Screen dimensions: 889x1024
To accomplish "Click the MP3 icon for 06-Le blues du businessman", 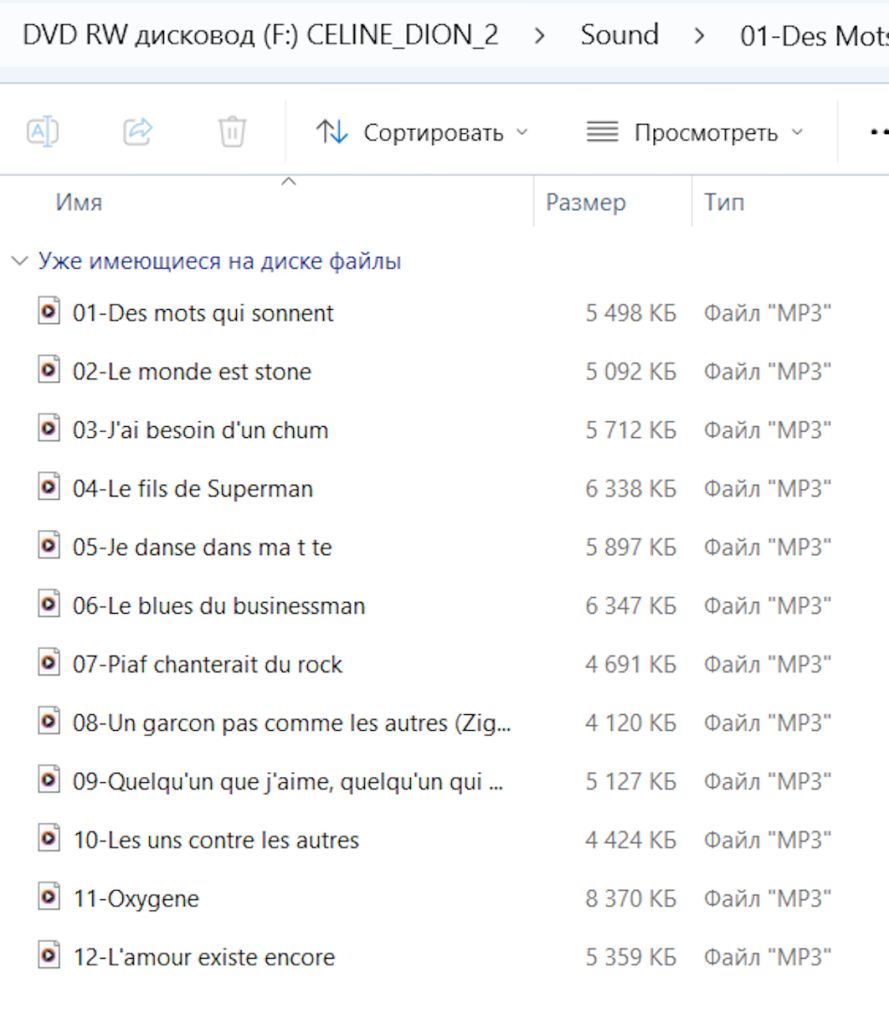I will coord(49,604).
